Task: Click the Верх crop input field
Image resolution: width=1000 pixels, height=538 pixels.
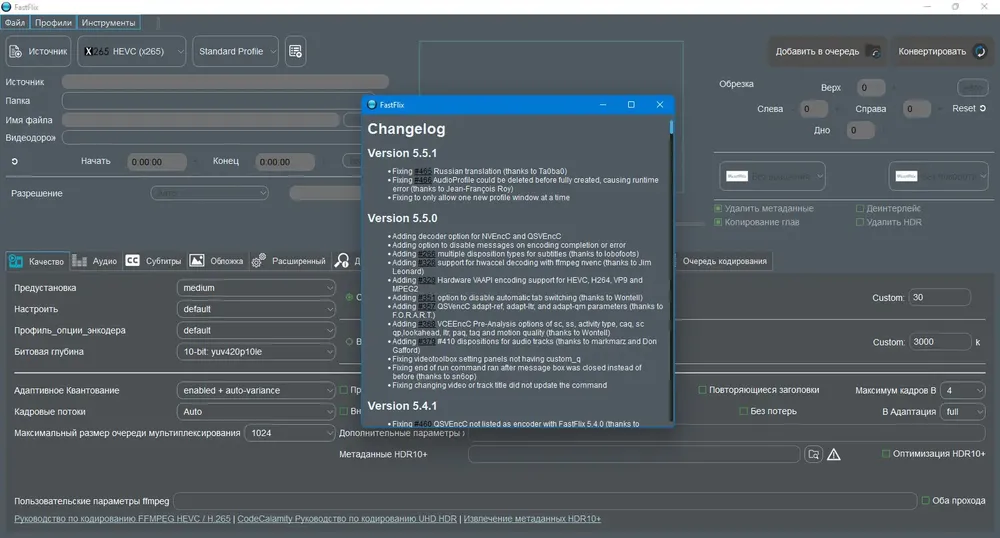Action: [x=871, y=87]
